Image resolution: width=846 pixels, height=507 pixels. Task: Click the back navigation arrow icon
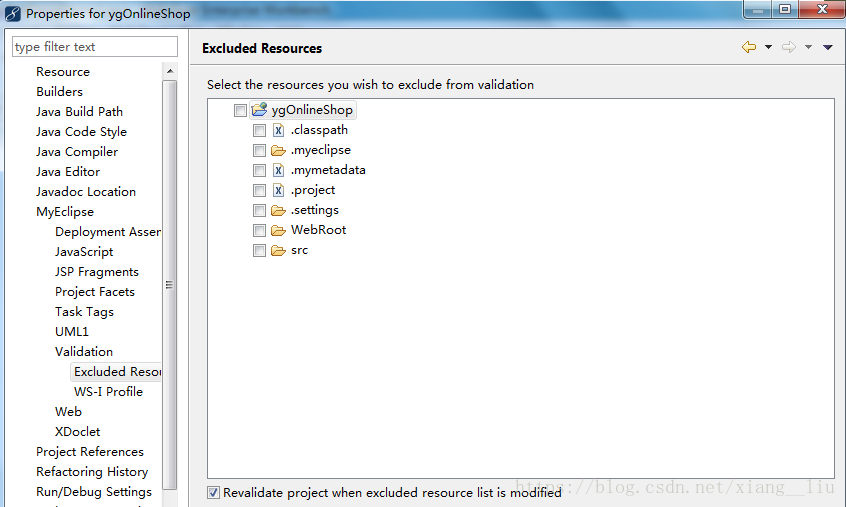tap(749, 47)
